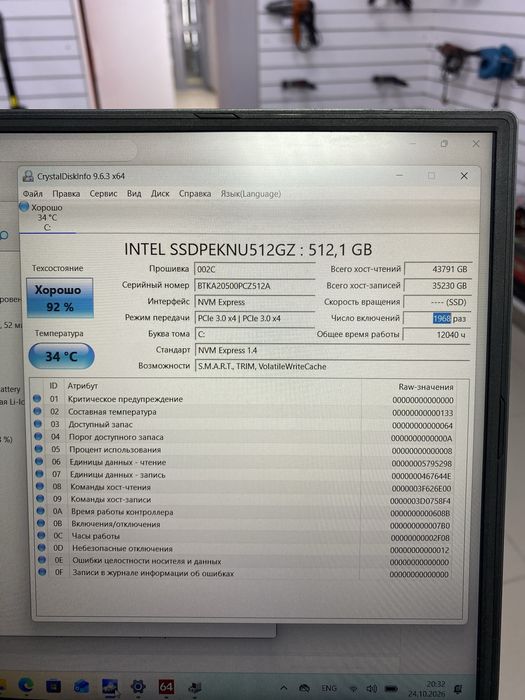Click status dot for Единицы данных - запись
Screen dimensions: 525x700
[40, 474]
